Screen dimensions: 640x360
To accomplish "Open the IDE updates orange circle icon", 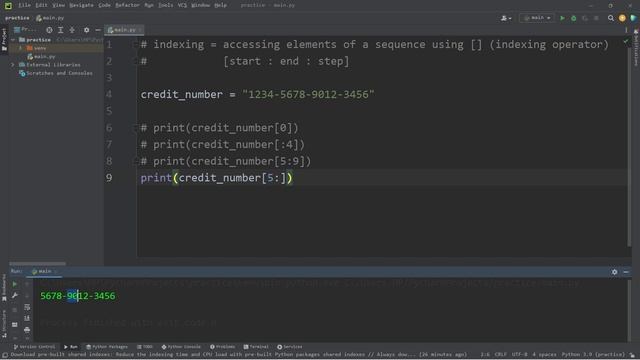I will (x=622, y=18).
